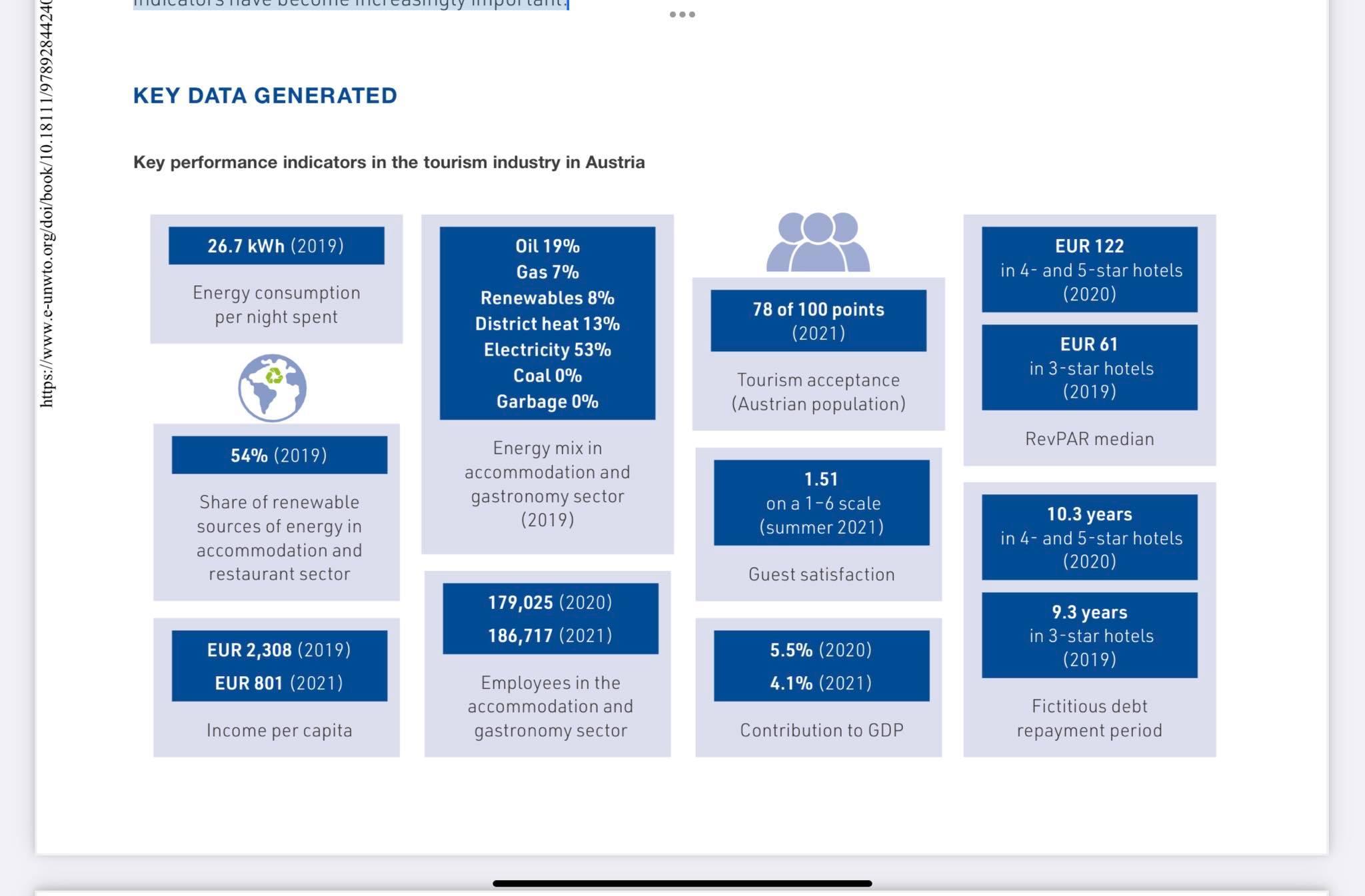Screen dimensions: 1365x896
Task: Click the 9.3 years 3-star box
Action: click(1089, 635)
